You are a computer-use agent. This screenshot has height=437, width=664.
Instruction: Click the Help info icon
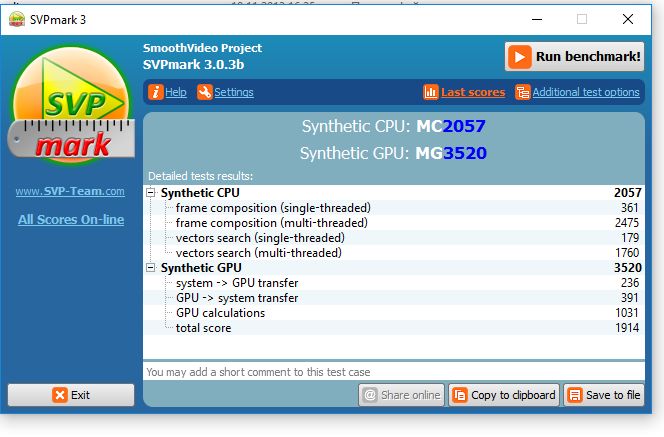[x=155, y=92]
